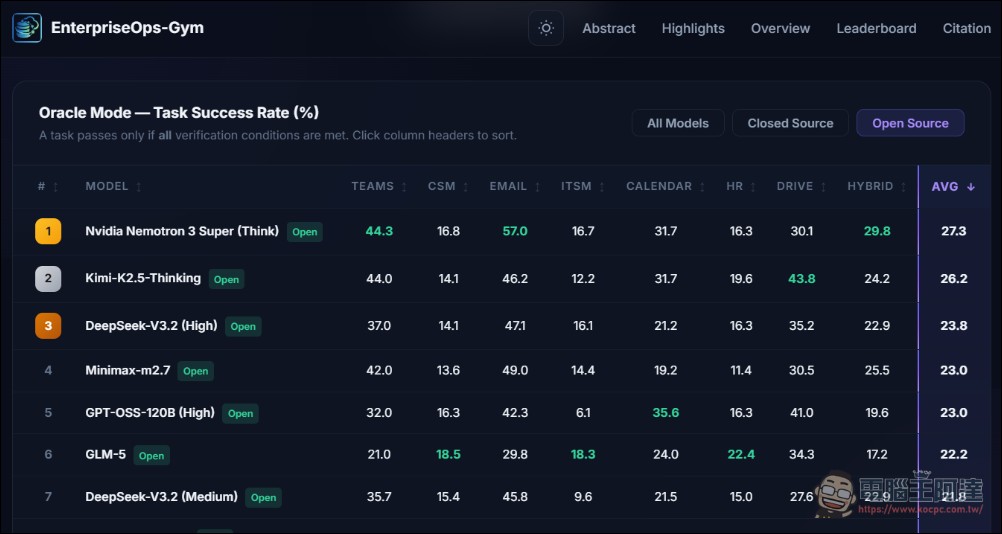Toggle light/dark theme sun button
This screenshot has width=1002, height=534.
pos(546,28)
